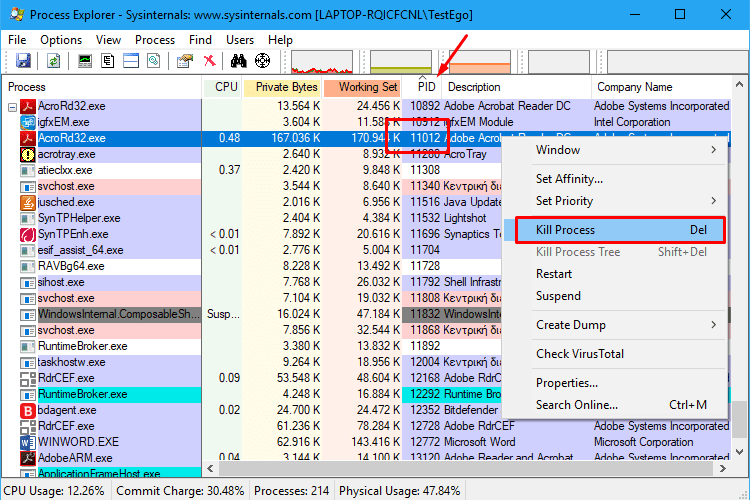750x500 pixels.
Task: Click the Physical Usage: 47.84% status entry
Action: (400, 491)
